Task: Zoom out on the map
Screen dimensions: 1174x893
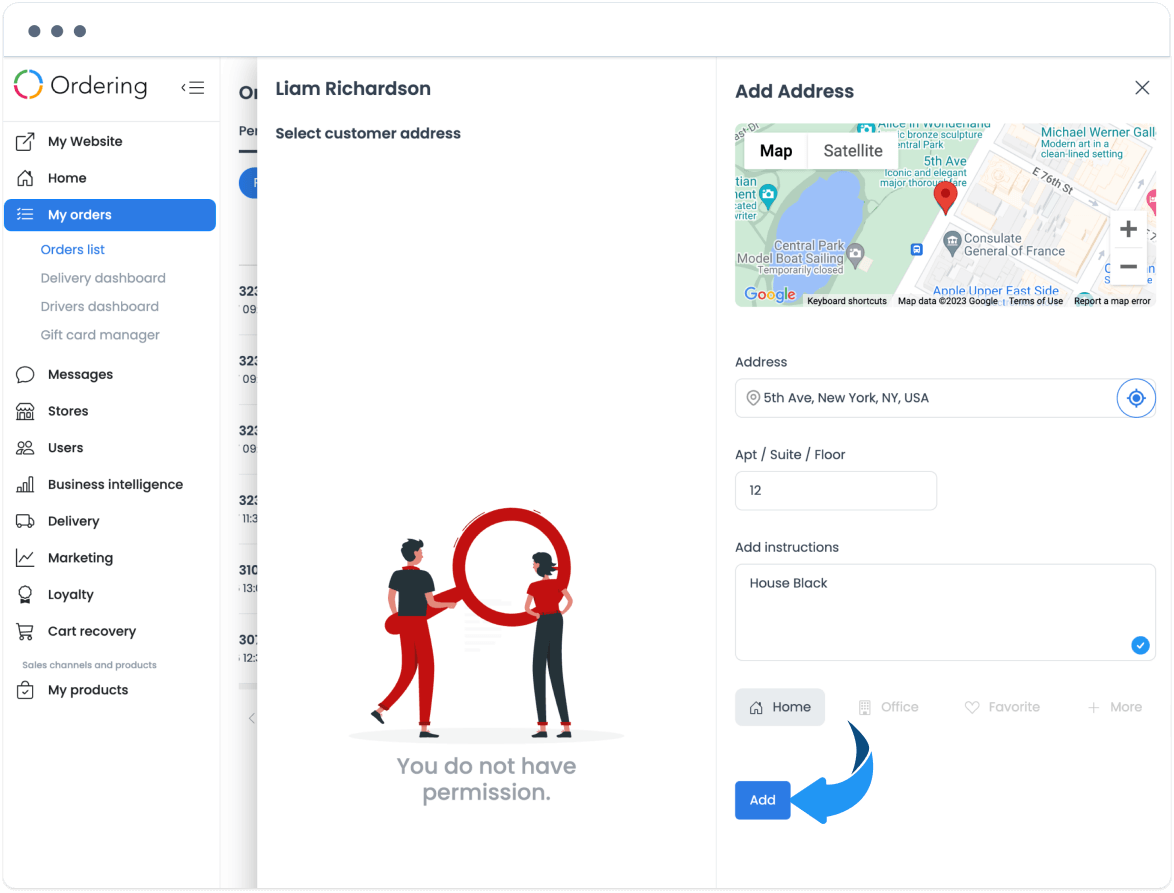Action: pyautogui.click(x=1128, y=266)
